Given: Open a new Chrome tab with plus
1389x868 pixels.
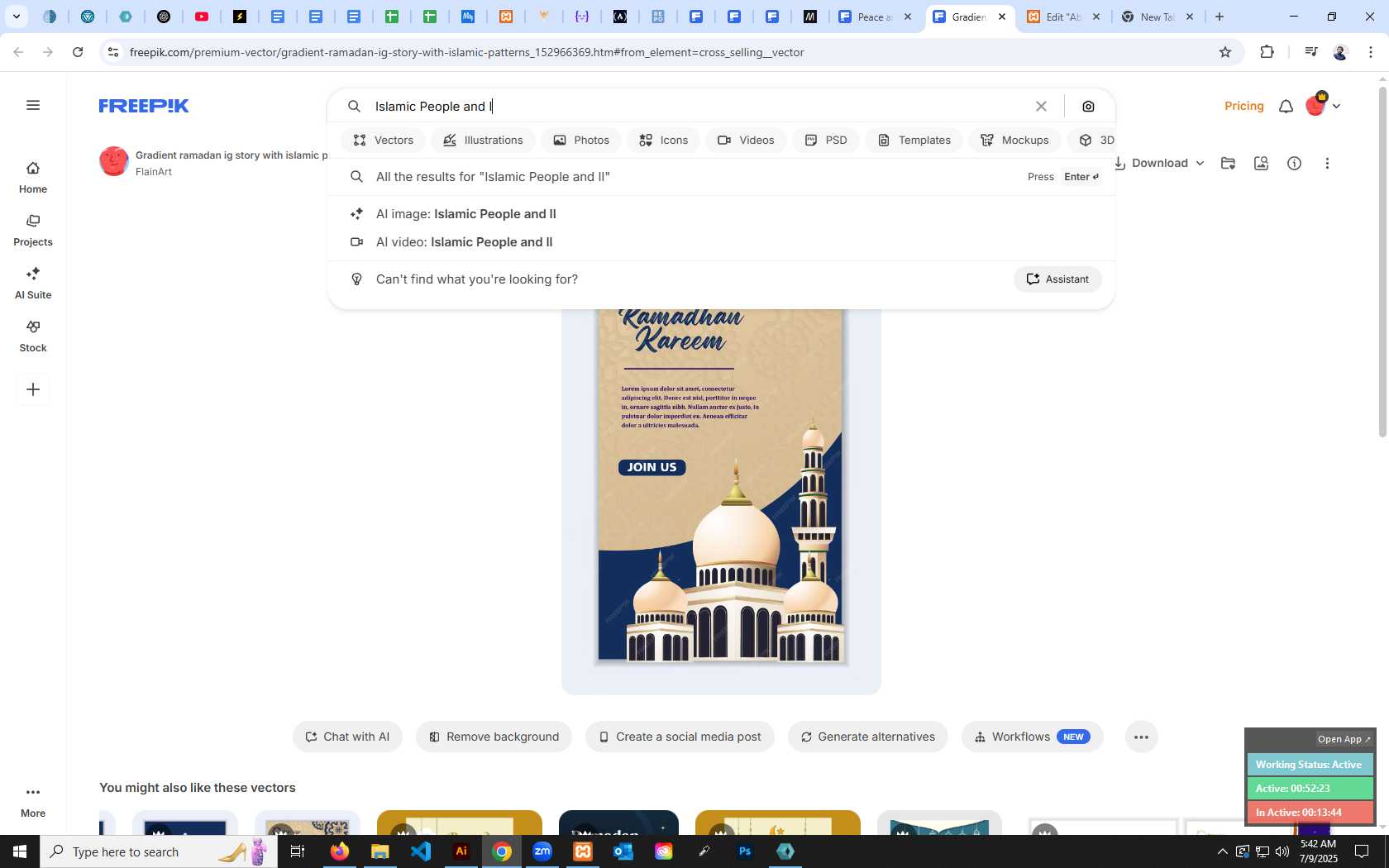Looking at the screenshot, I should pyautogui.click(x=1220, y=17).
